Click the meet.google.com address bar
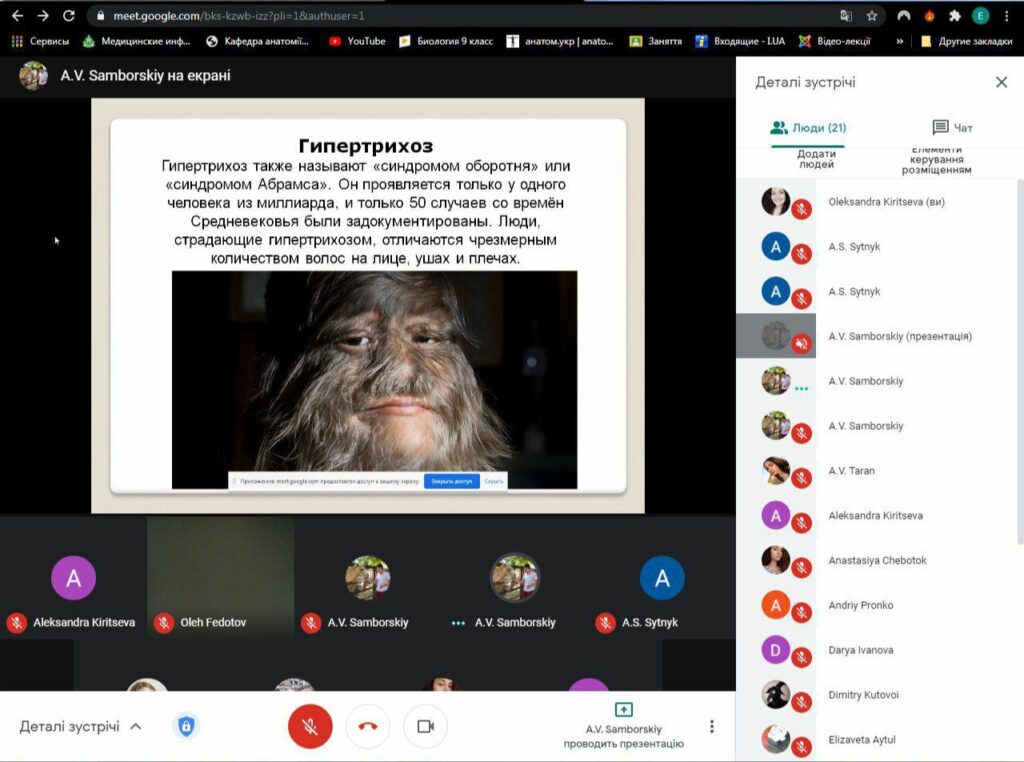 pos(457,16)
